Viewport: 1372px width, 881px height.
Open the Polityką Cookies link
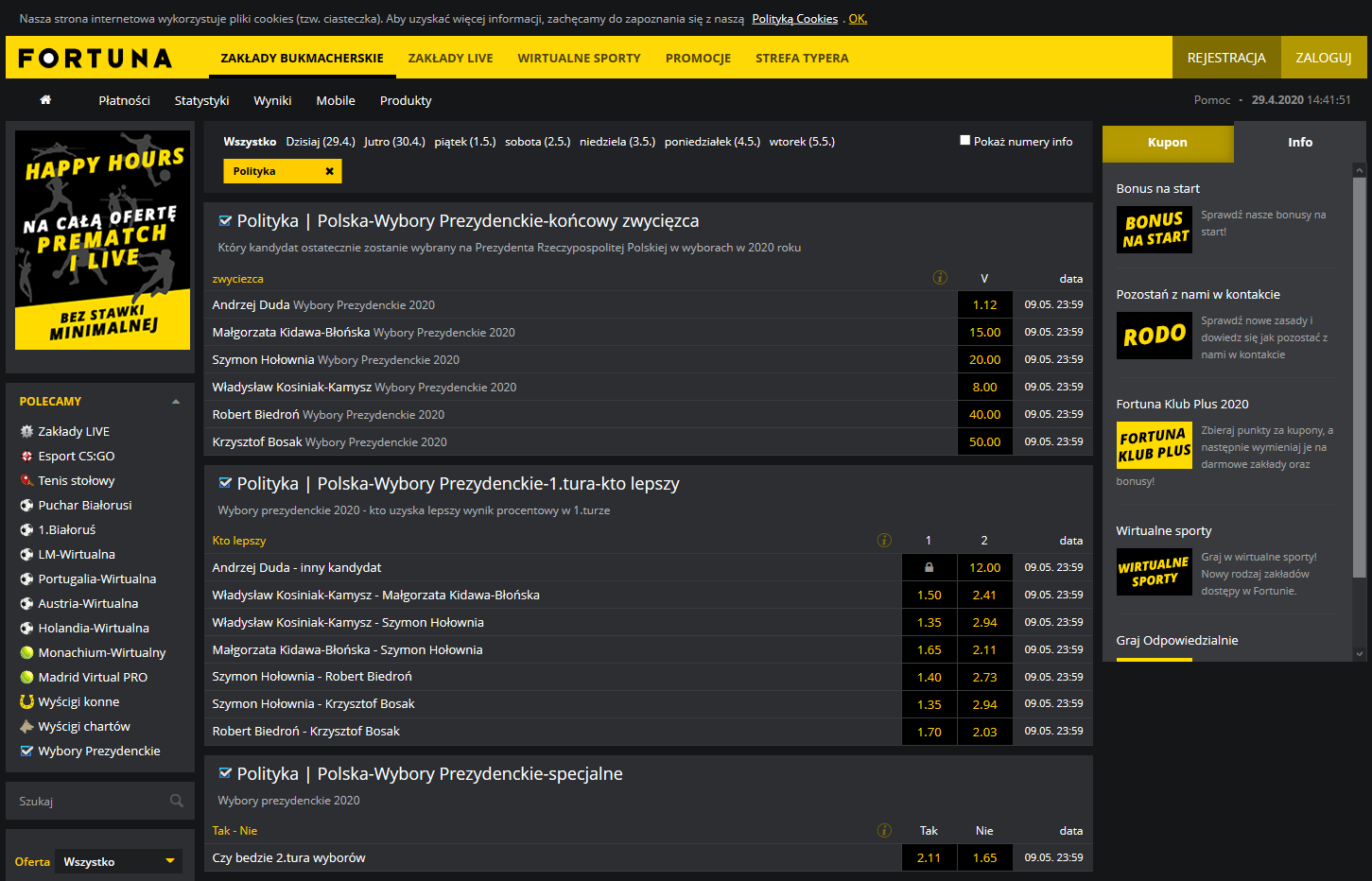pyautogui.click(x=795, y=19)
